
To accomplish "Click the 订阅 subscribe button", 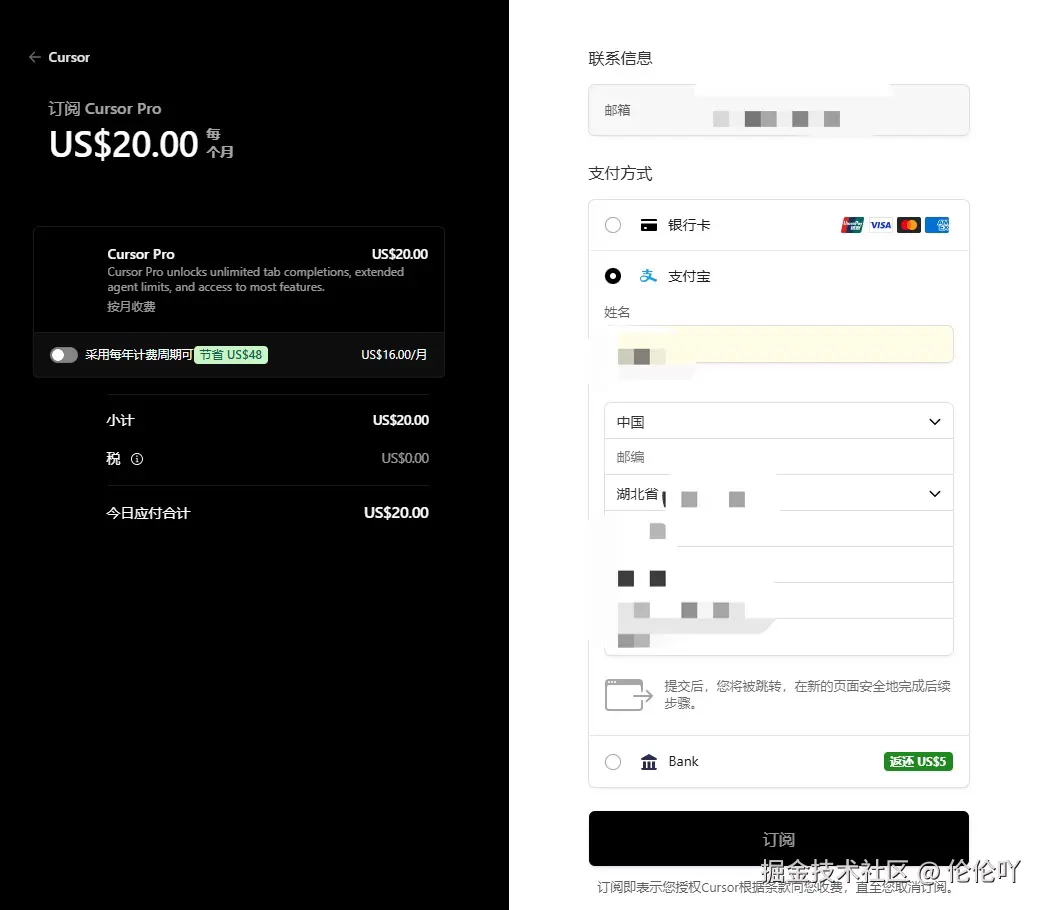I will [x=779, y=839].
